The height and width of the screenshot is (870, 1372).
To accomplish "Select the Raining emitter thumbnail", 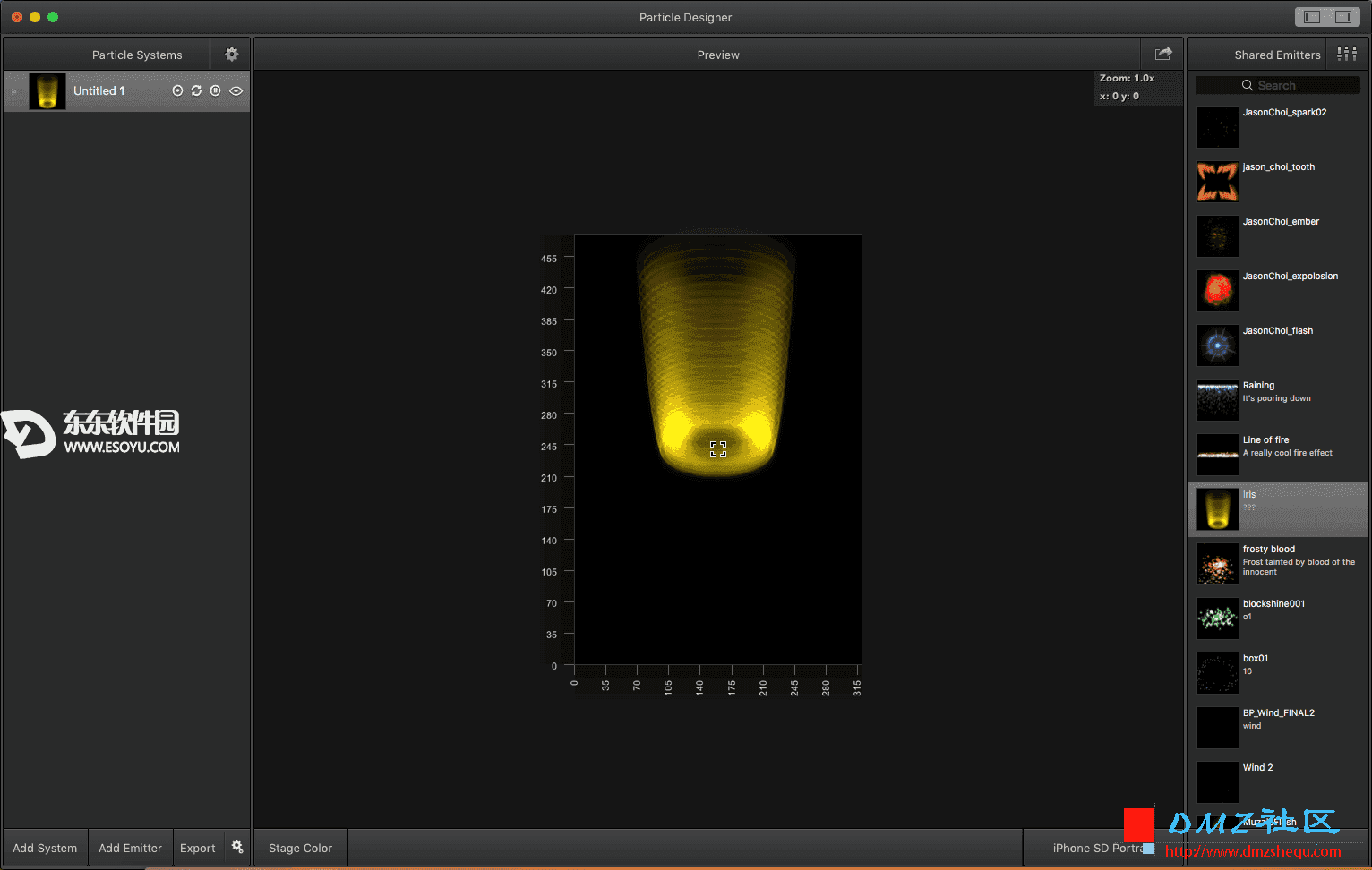I will click(x=1218, y=400).
